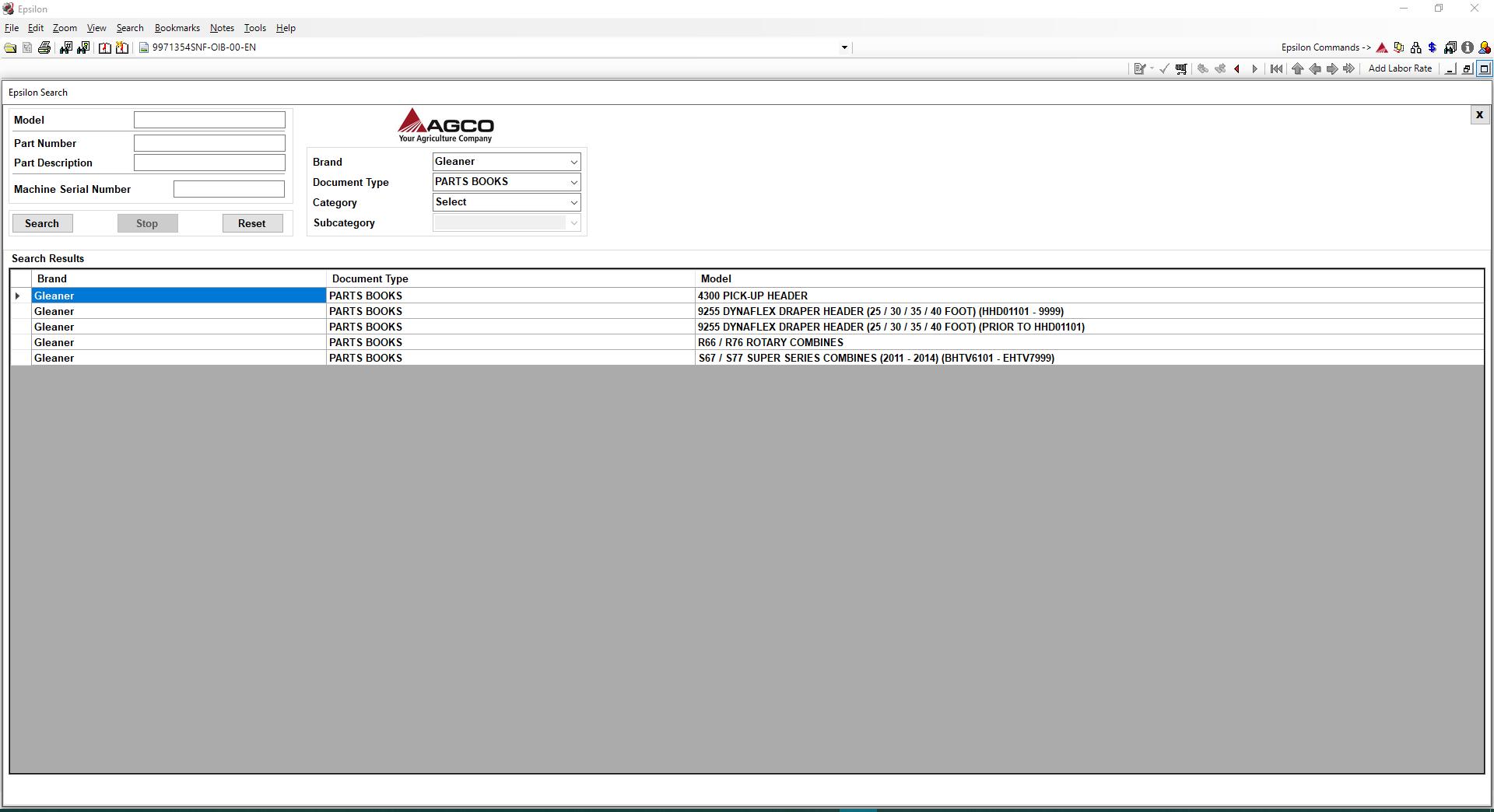
Task: Click the hierarchy tree icon in Epsilon Commands
Action: pos(1415,47)
